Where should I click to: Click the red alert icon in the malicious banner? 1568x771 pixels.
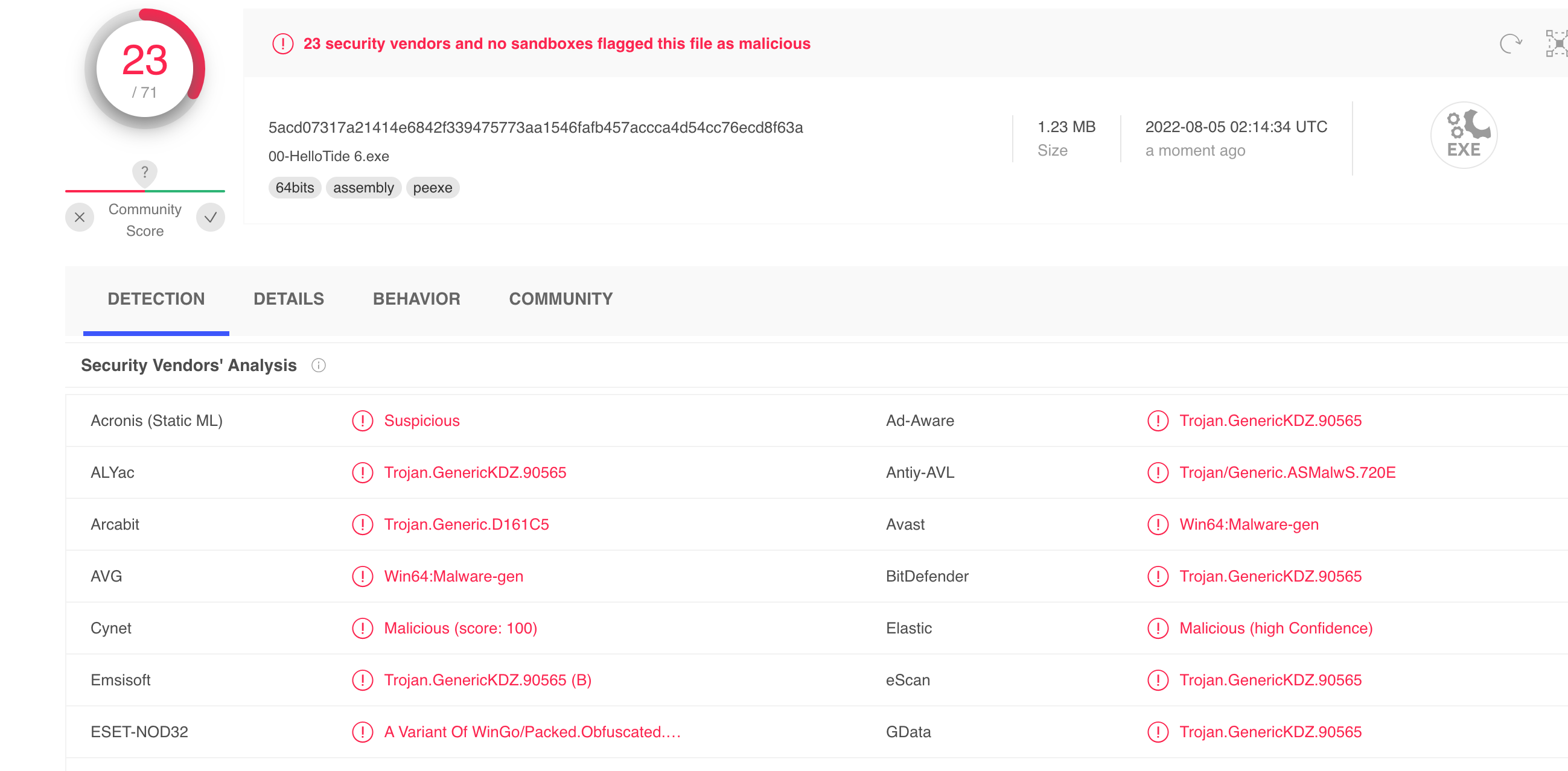pos(283,44)
